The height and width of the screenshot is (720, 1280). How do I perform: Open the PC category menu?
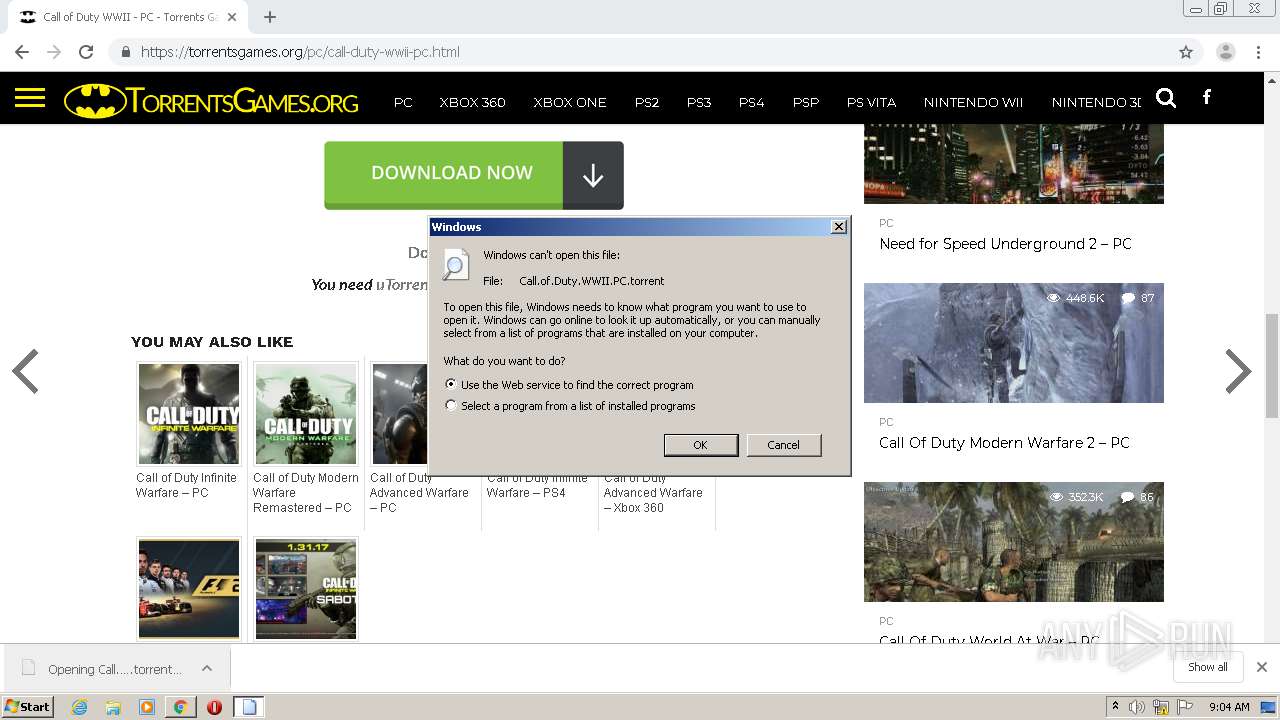[x=403, y=102]
